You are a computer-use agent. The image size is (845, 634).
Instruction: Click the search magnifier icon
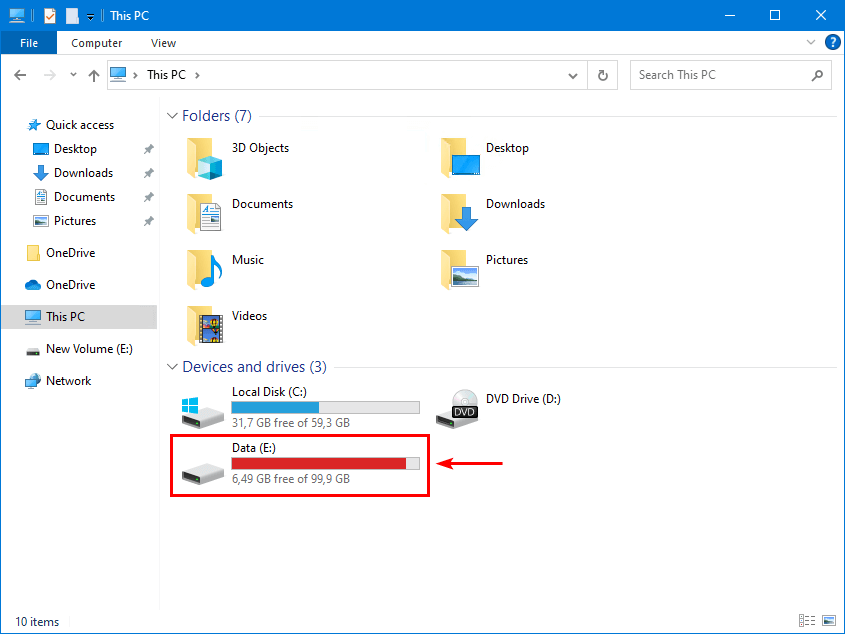tap(817, 75)
